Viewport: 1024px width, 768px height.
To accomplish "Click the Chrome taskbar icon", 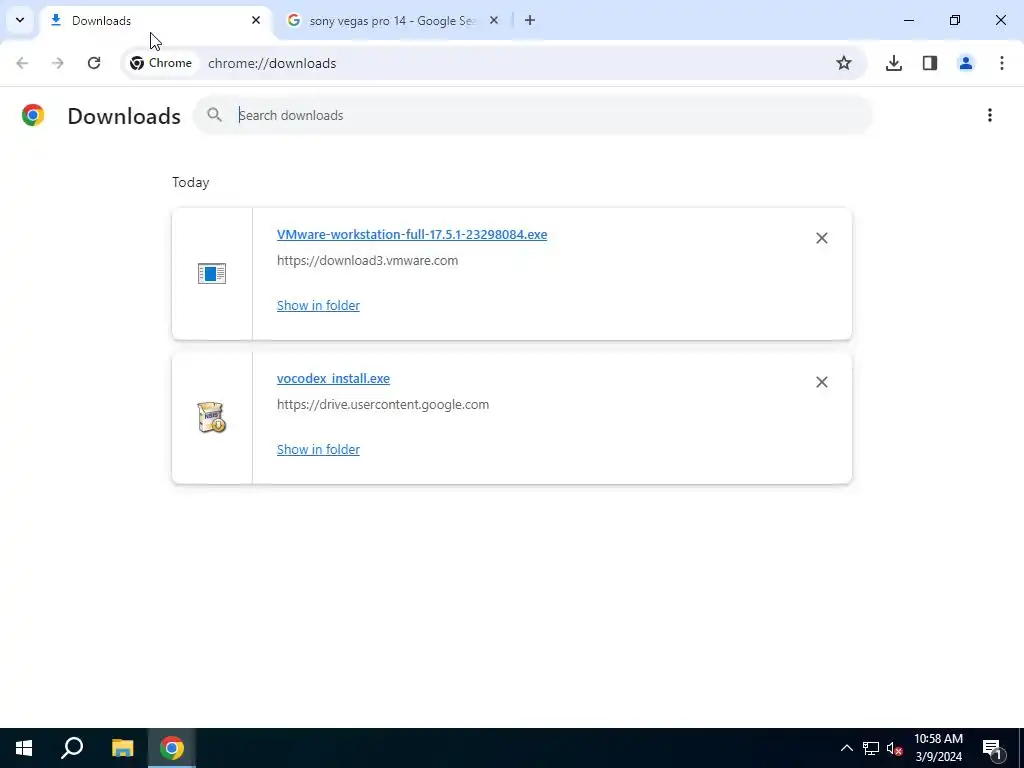I will [x=172, y=748].
